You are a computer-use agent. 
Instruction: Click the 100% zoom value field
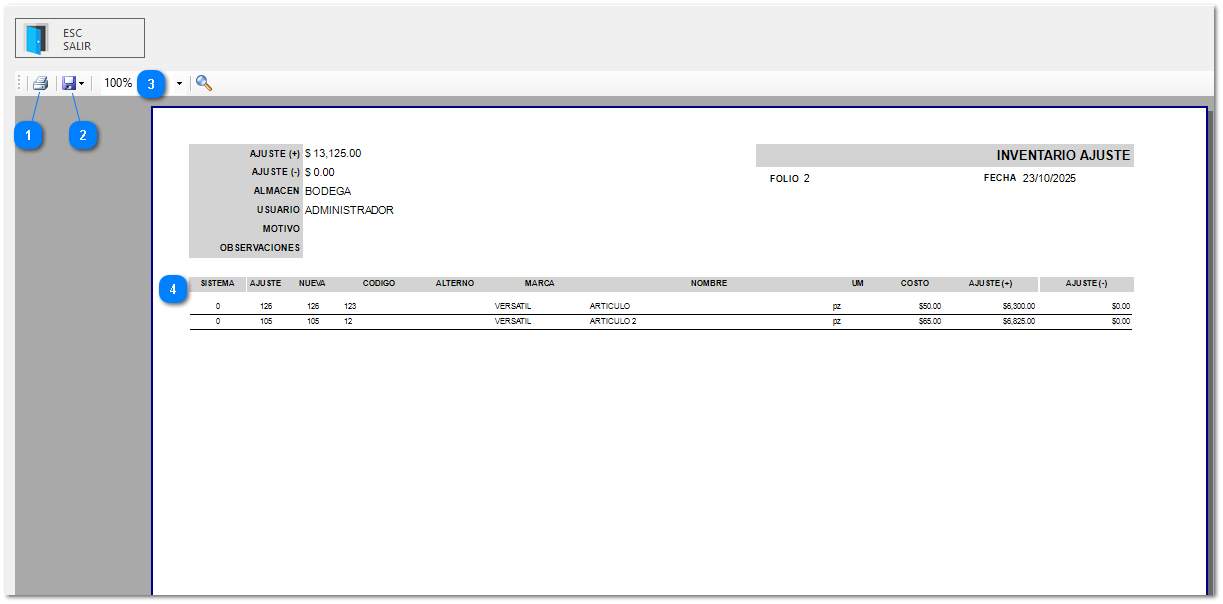click(x=118, y=84)
